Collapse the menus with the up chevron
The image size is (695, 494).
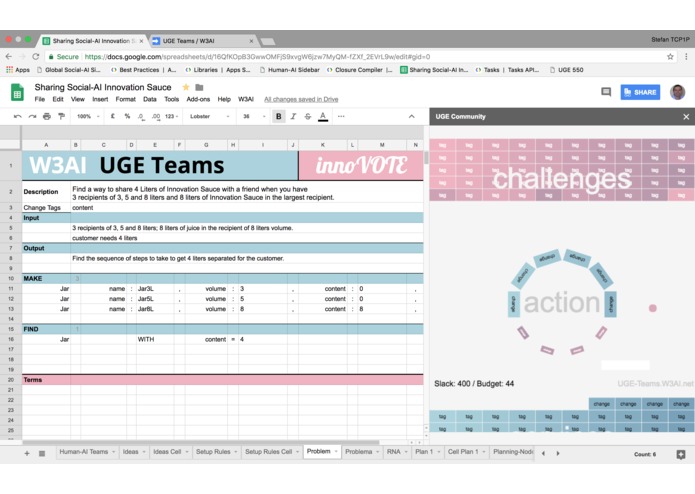coord(411,117)
